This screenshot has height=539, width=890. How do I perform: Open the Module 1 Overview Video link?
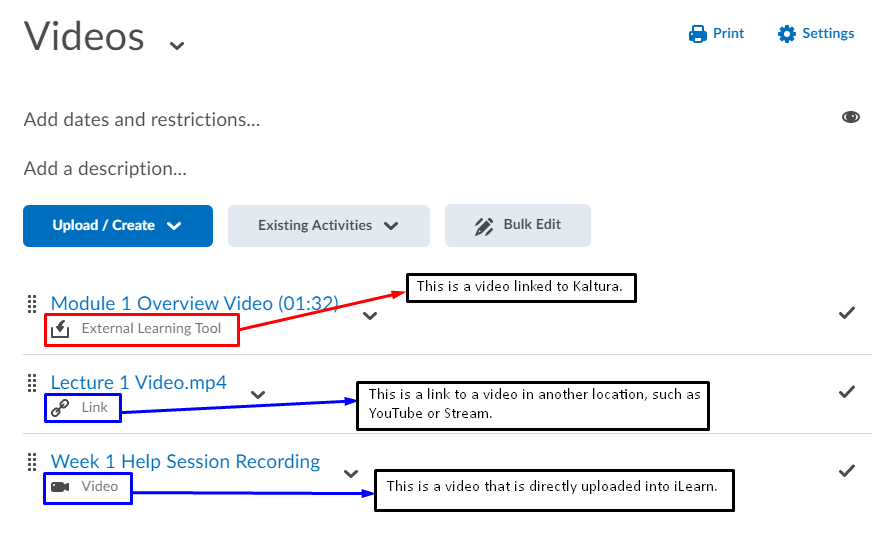click(x=194, y=303)
